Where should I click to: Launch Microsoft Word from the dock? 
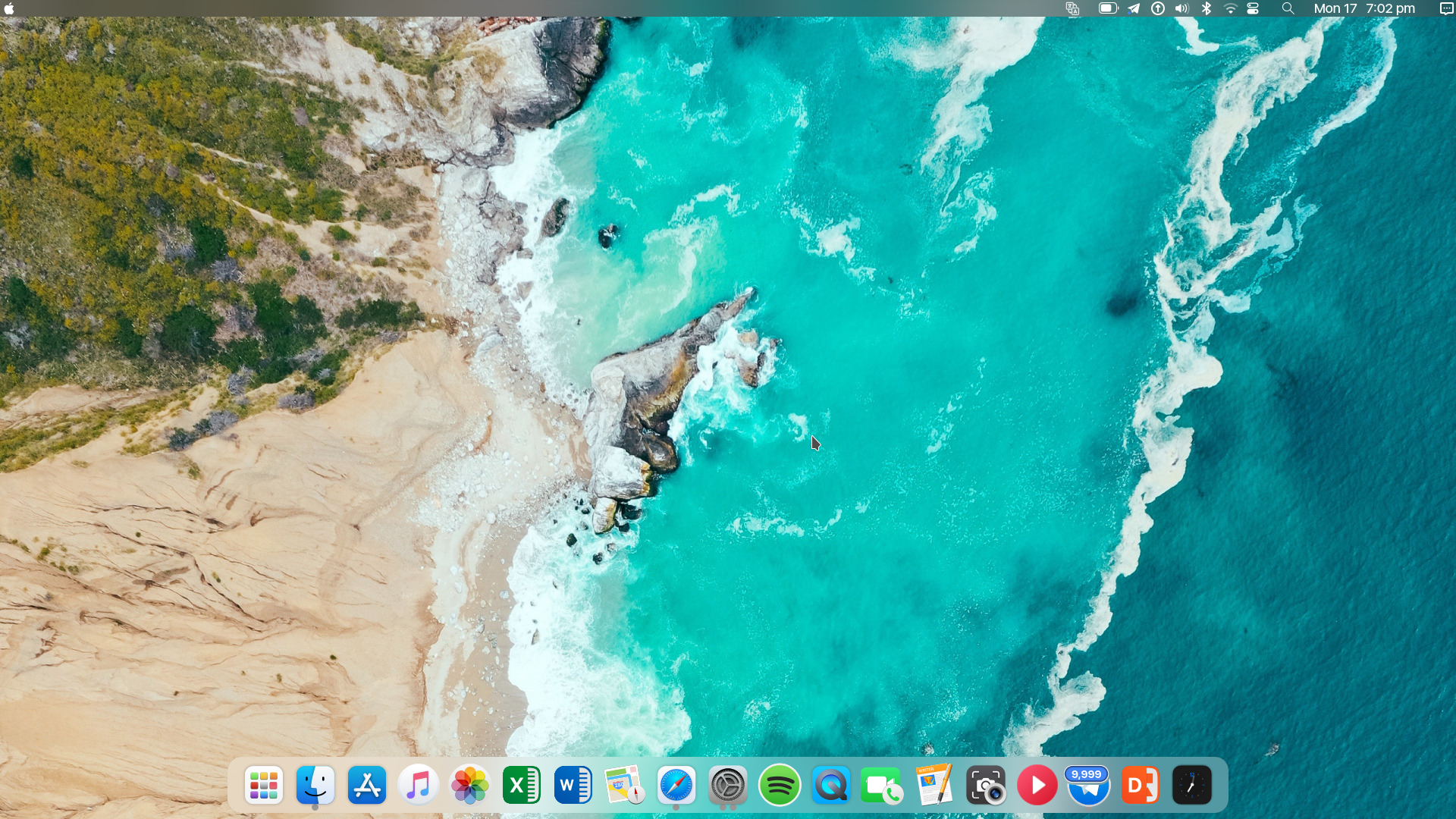[573, 785]
